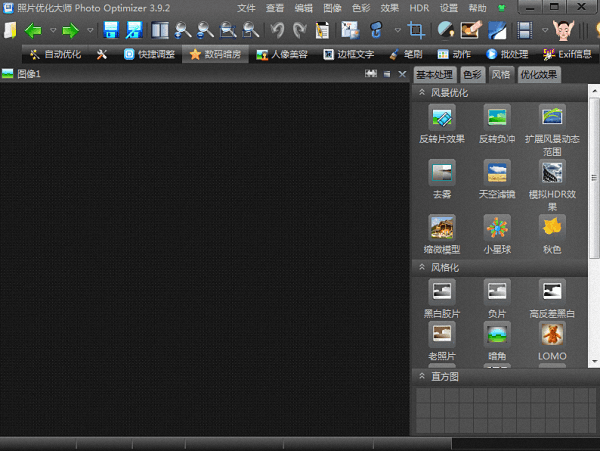The image size is (600, 451).
Task: Open the HDR menu
Action: point(419,8)
